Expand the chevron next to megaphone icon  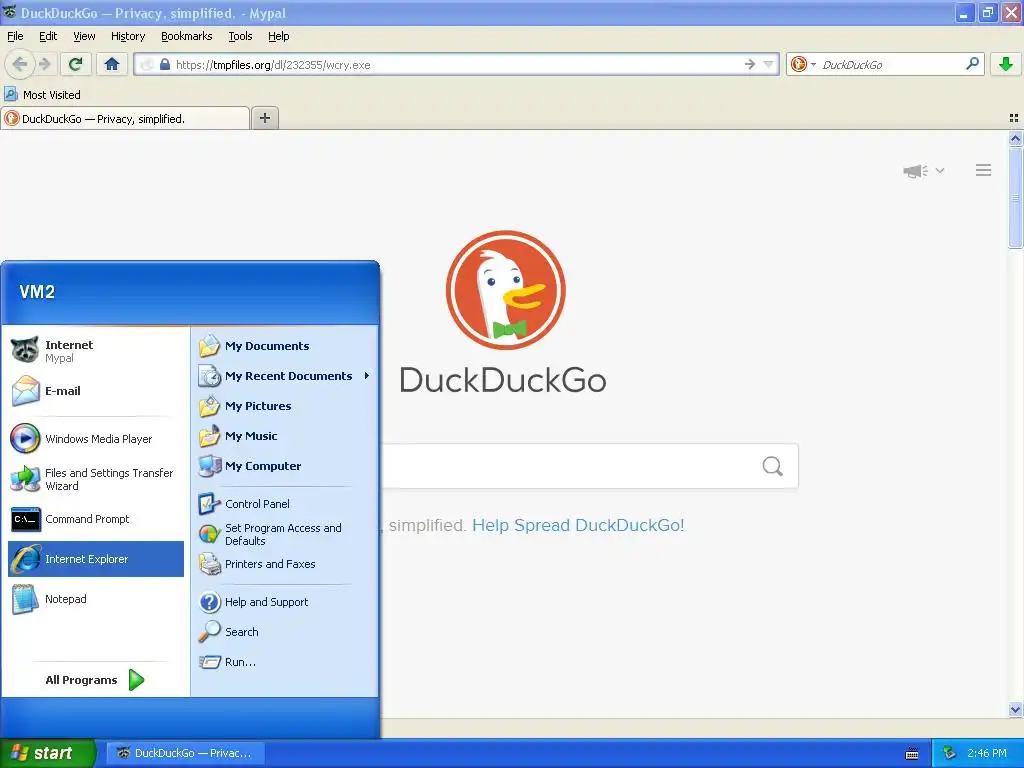coord(940,170)
